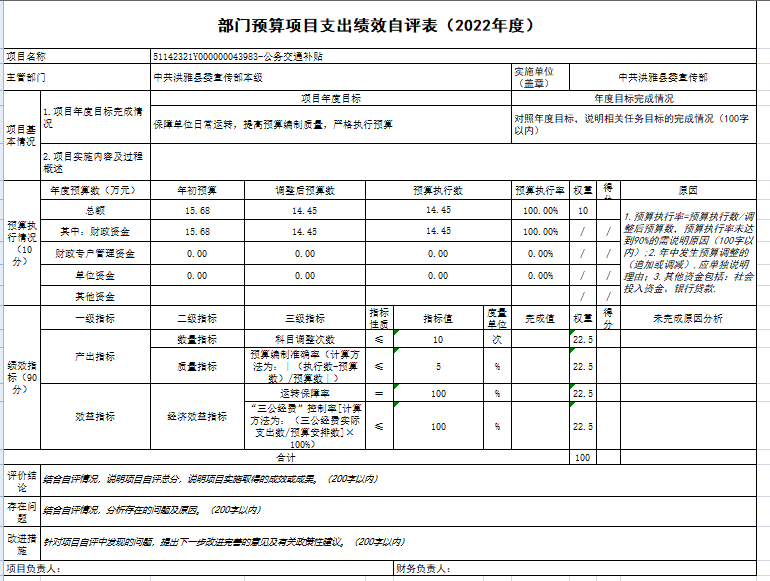Click the 项目名称 label cell
The image size is (770, 581).
tap(77, 56)
